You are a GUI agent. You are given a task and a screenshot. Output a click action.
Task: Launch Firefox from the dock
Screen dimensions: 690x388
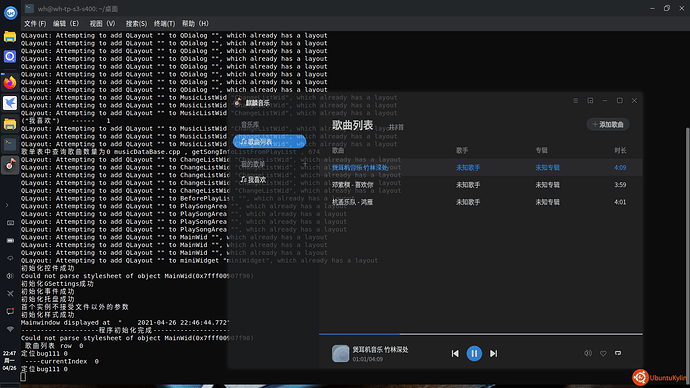10,82
